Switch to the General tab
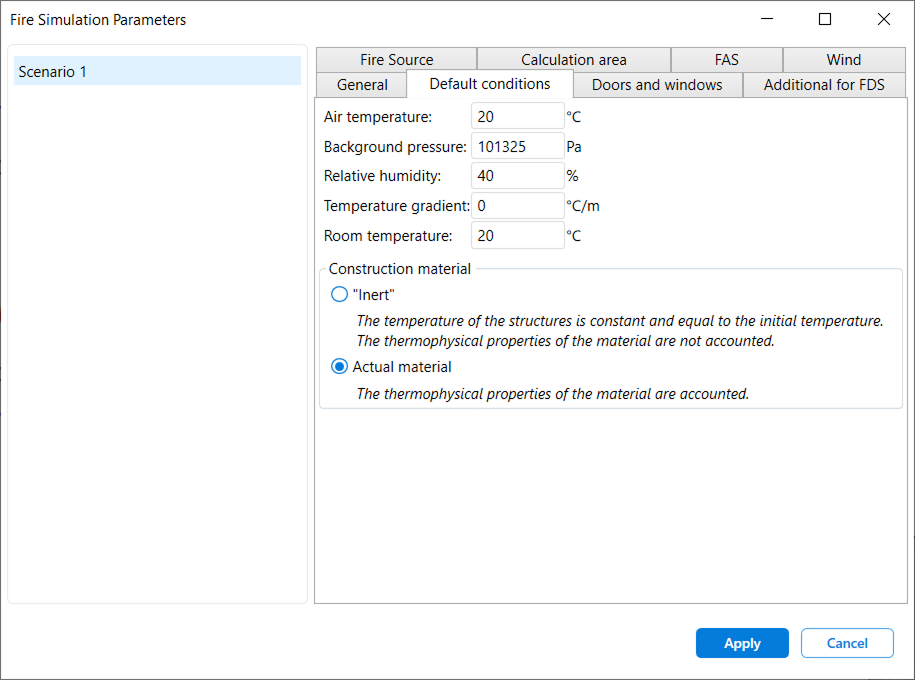915x680 pixels. (360, 85)
